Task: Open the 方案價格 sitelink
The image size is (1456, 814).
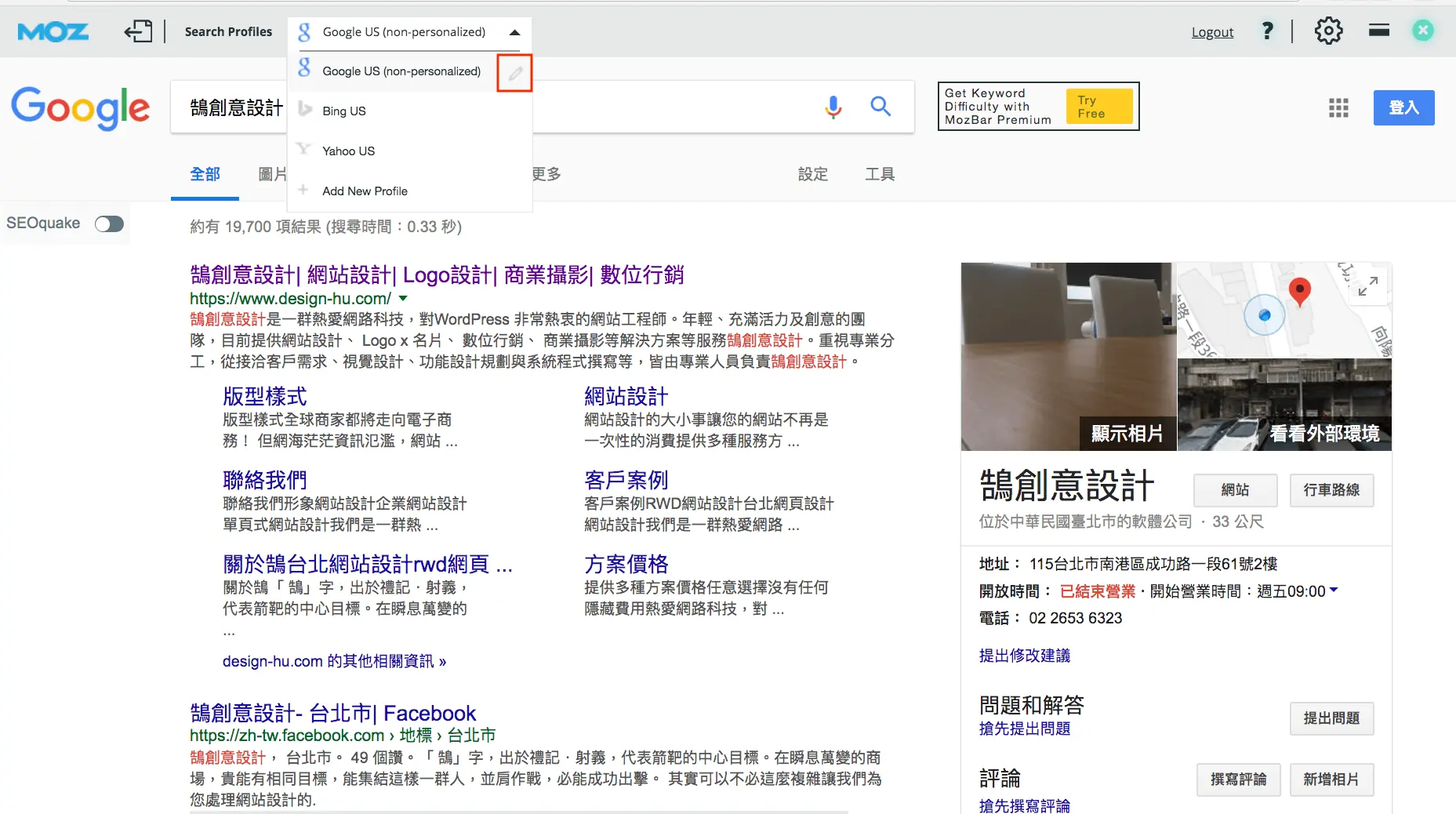Action: (x=626, y=564)
